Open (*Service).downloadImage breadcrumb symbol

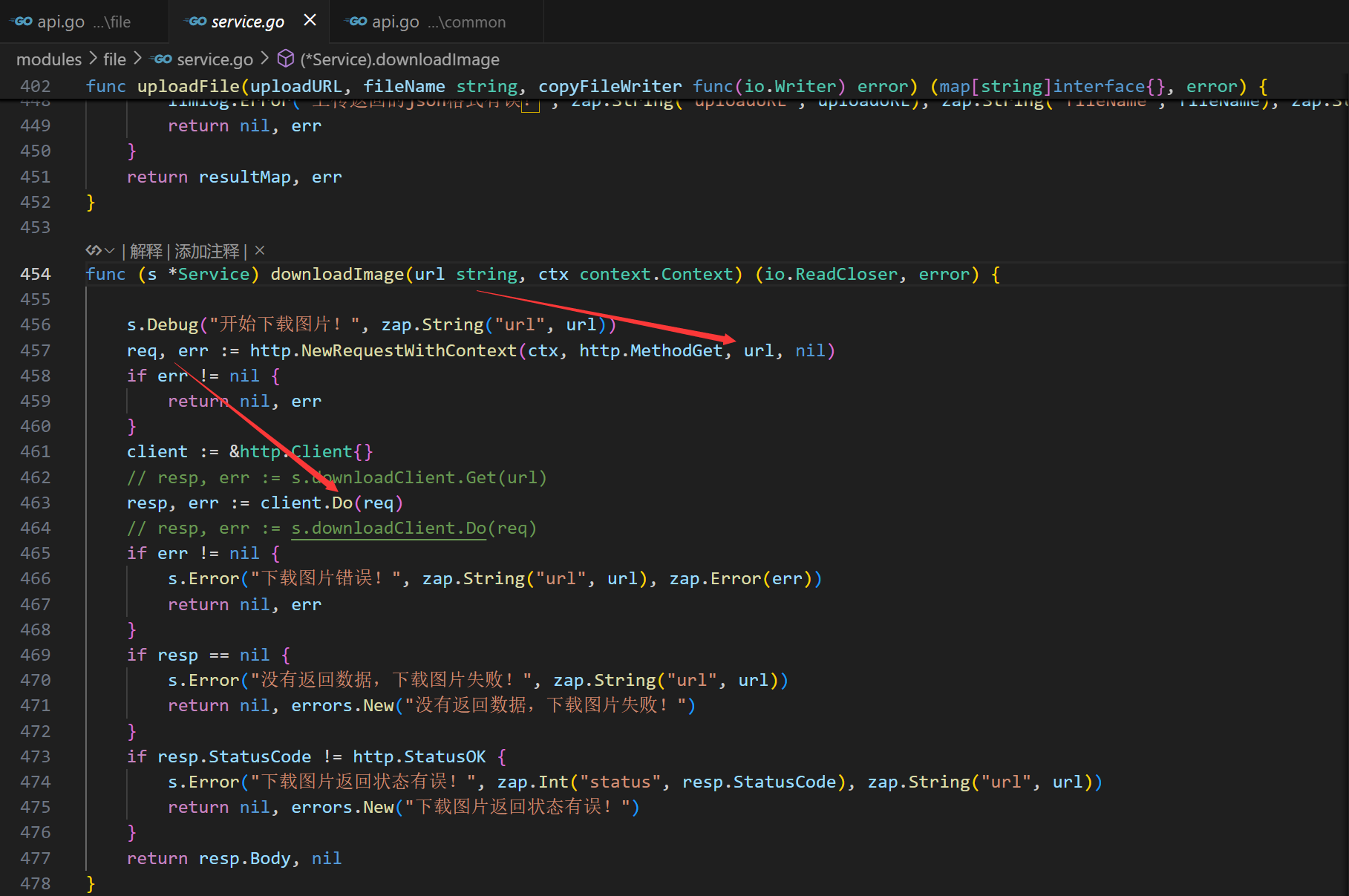pos(399,59)
